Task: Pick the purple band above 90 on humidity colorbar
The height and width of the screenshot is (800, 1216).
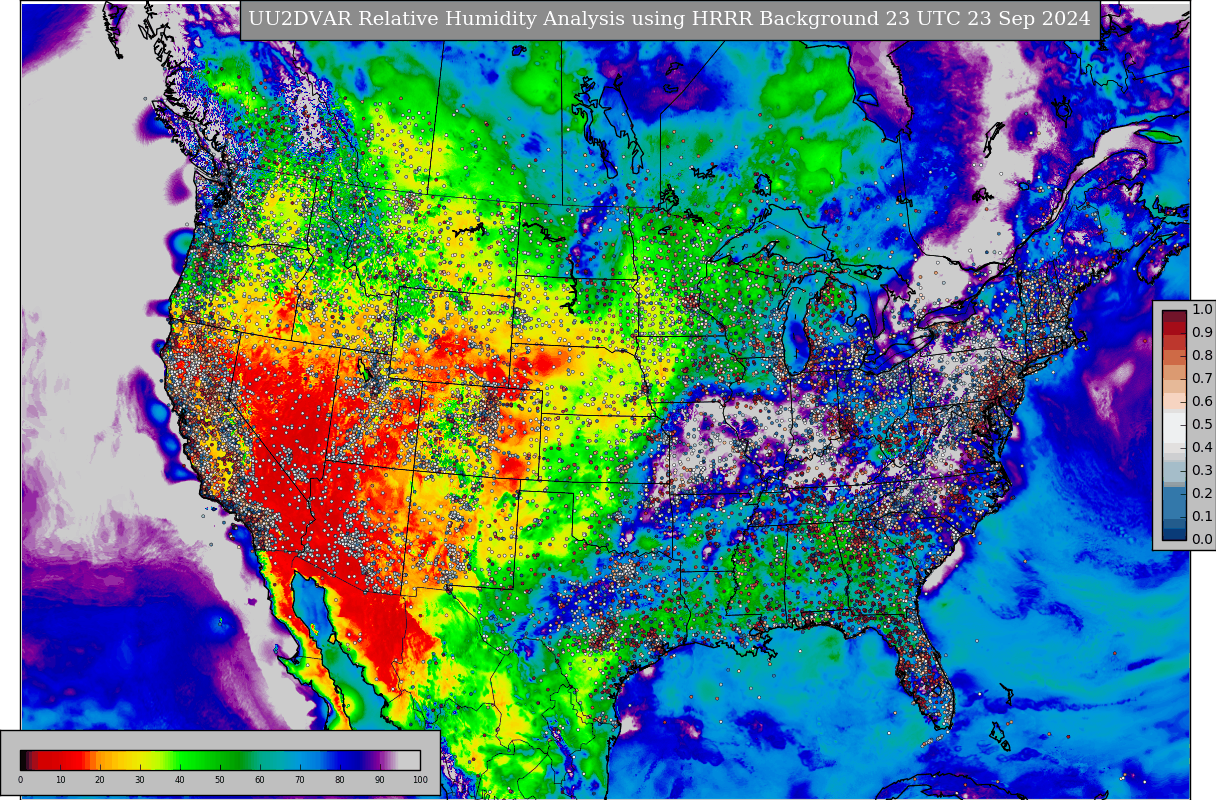Action: 380,759
